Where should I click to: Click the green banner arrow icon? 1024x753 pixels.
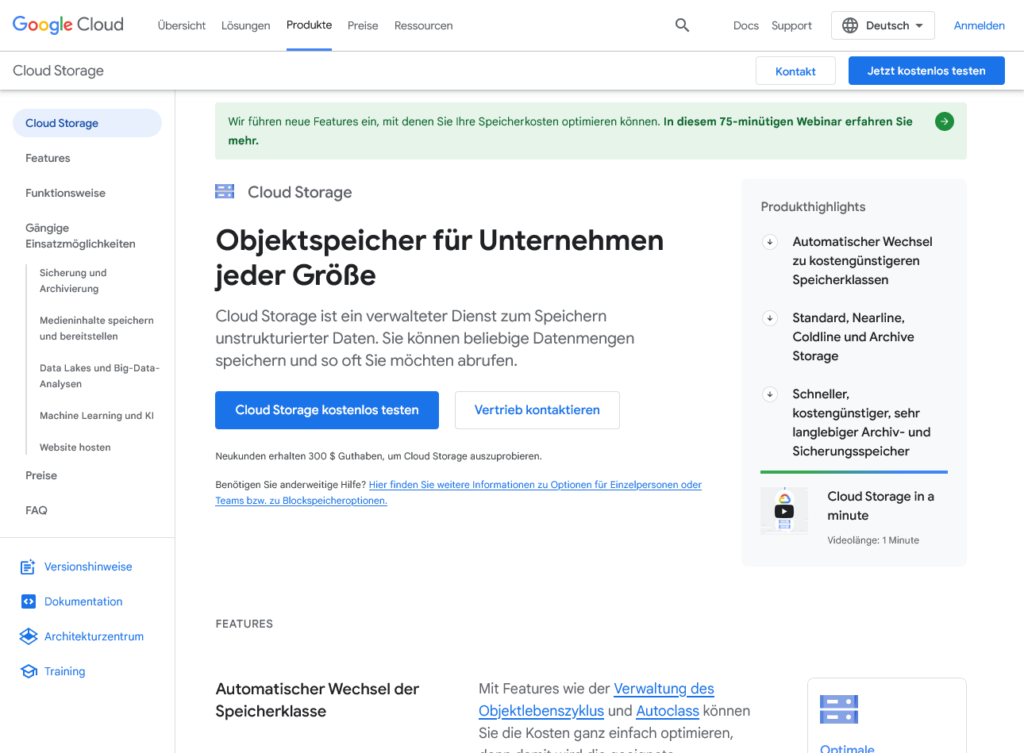[x=944, y=121]
